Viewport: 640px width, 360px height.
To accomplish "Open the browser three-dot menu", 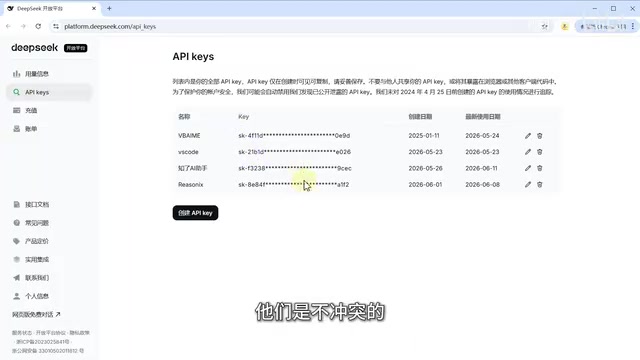I will click(x=633, y=26).
